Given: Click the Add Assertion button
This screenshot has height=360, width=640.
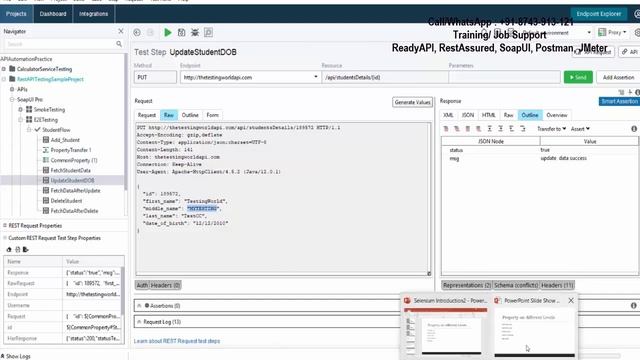Looking at the screenshot, I should 618,77.
